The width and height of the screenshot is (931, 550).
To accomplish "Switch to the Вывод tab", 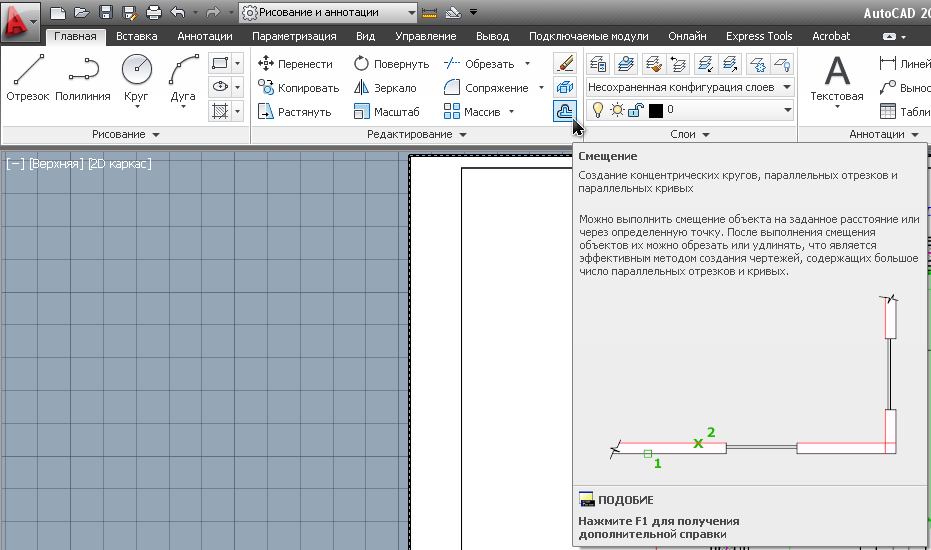I will pos(492,36).
